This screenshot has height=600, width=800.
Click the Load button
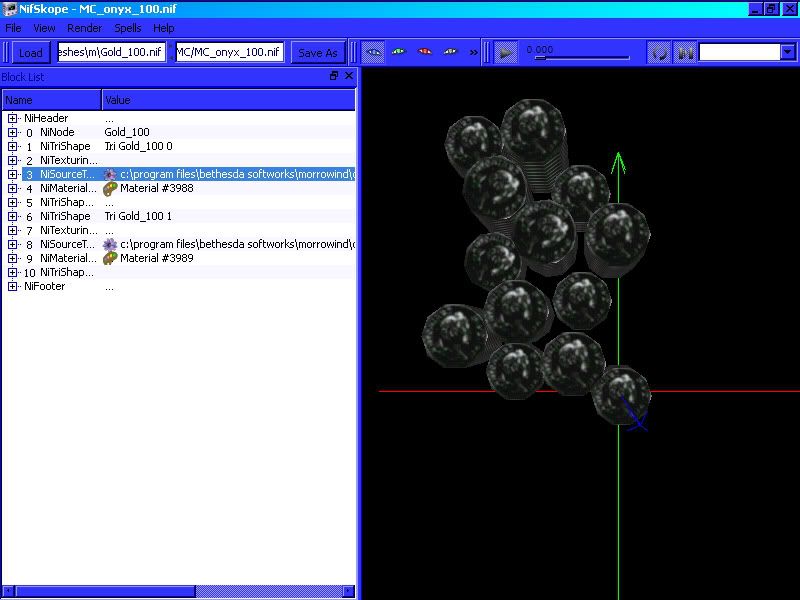[x=31, y=53]
